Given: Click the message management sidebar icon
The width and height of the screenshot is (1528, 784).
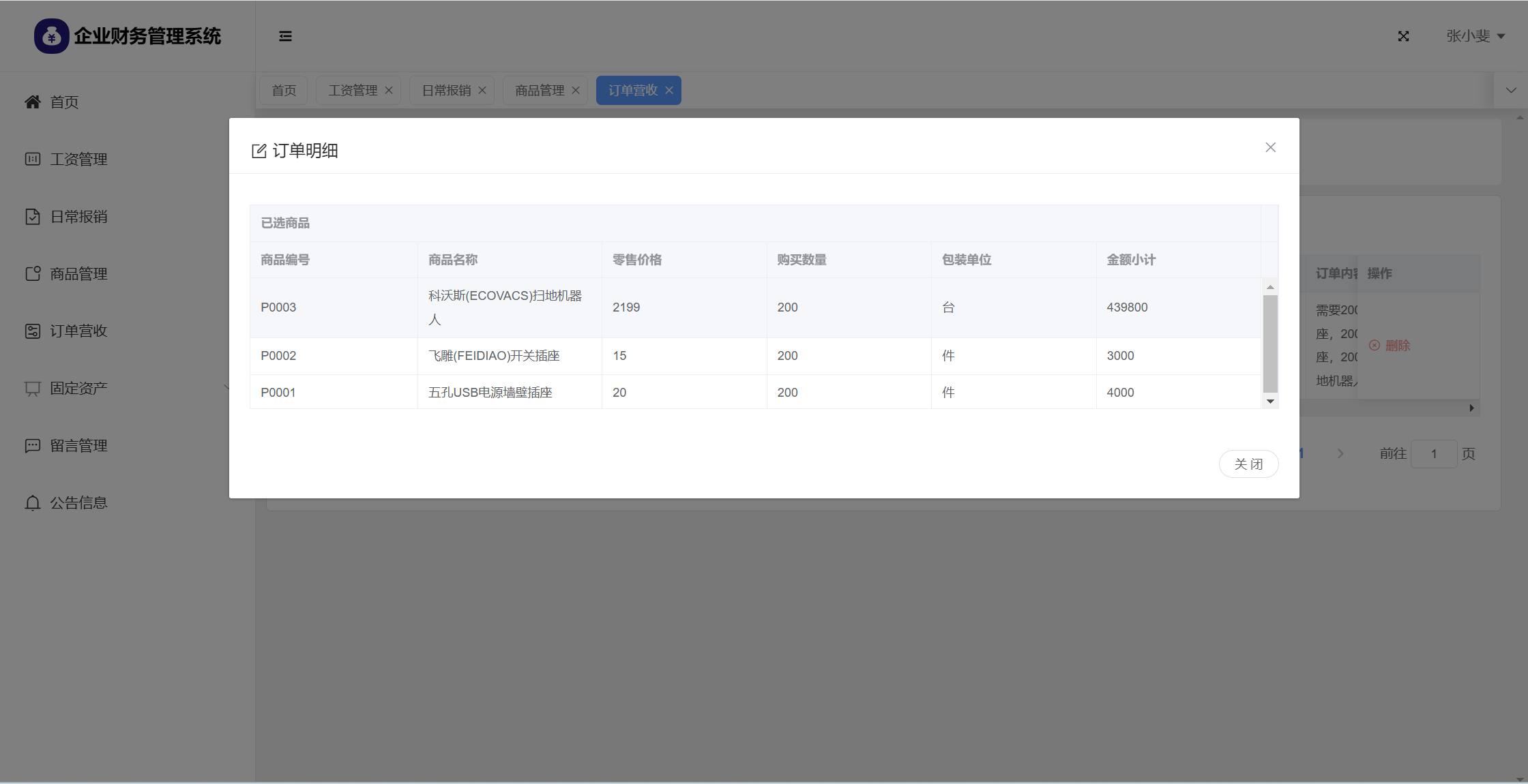Looking at the screenshot, I should [33, 445].
